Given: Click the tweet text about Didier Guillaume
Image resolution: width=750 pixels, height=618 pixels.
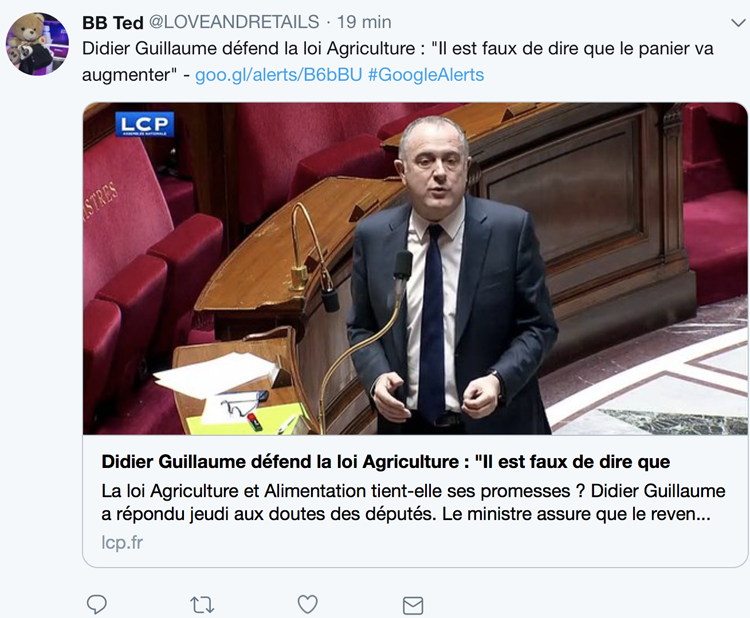Looking at the screenshot, I should (x=397, y=62).
